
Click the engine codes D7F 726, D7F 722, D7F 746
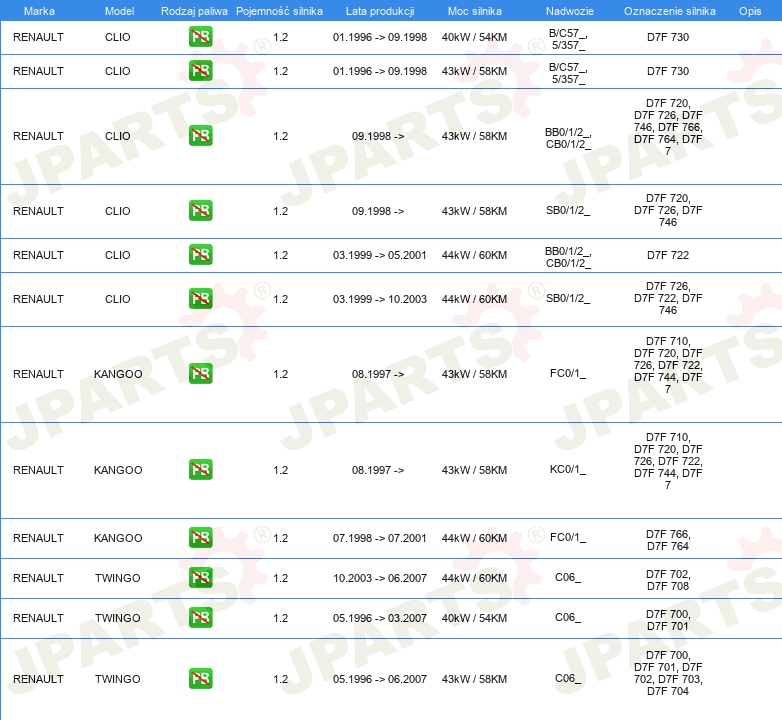coord(668,298)
